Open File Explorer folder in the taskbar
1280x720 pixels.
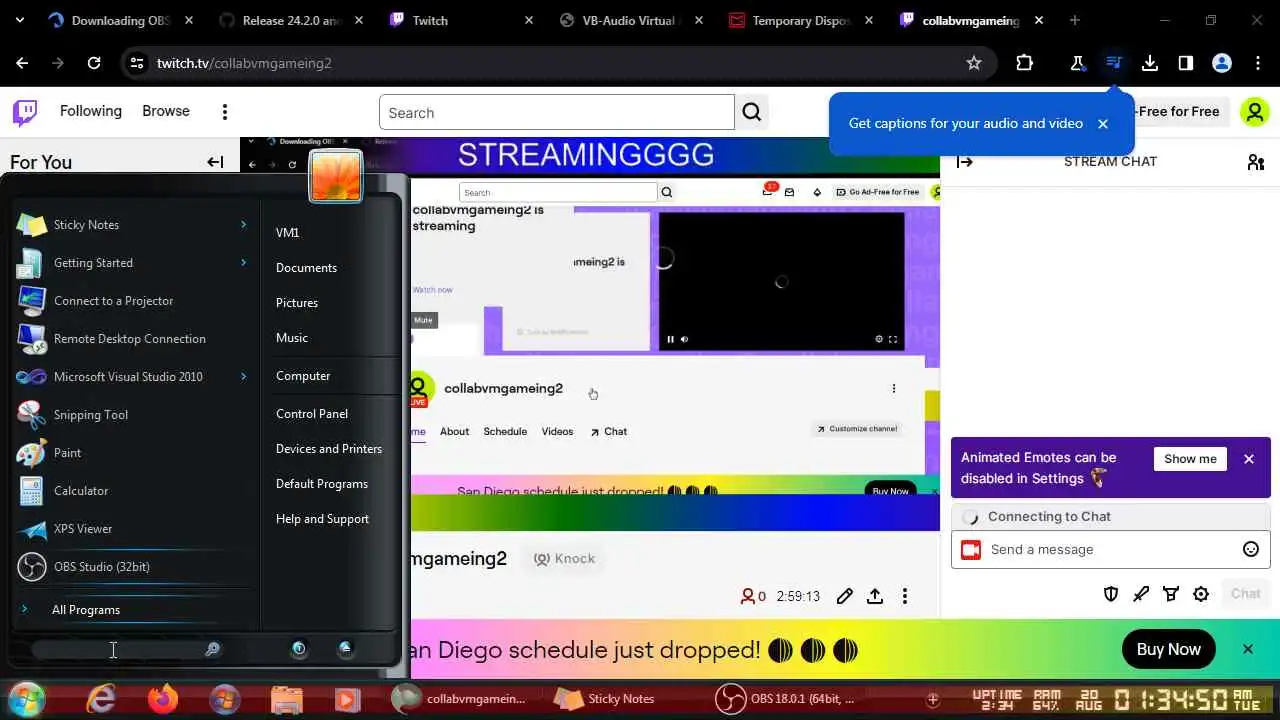tap(286, 699)
